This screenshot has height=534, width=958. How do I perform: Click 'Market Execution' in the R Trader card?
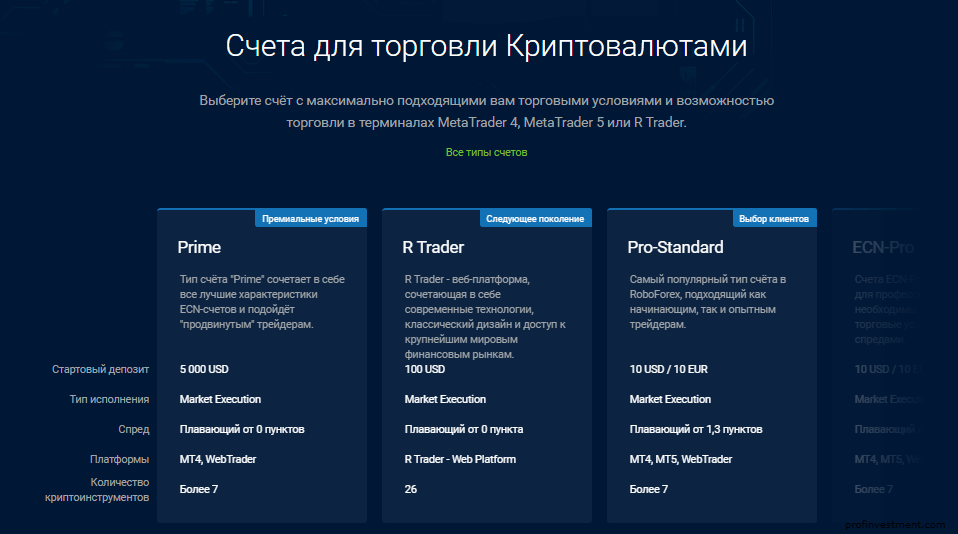445,399
